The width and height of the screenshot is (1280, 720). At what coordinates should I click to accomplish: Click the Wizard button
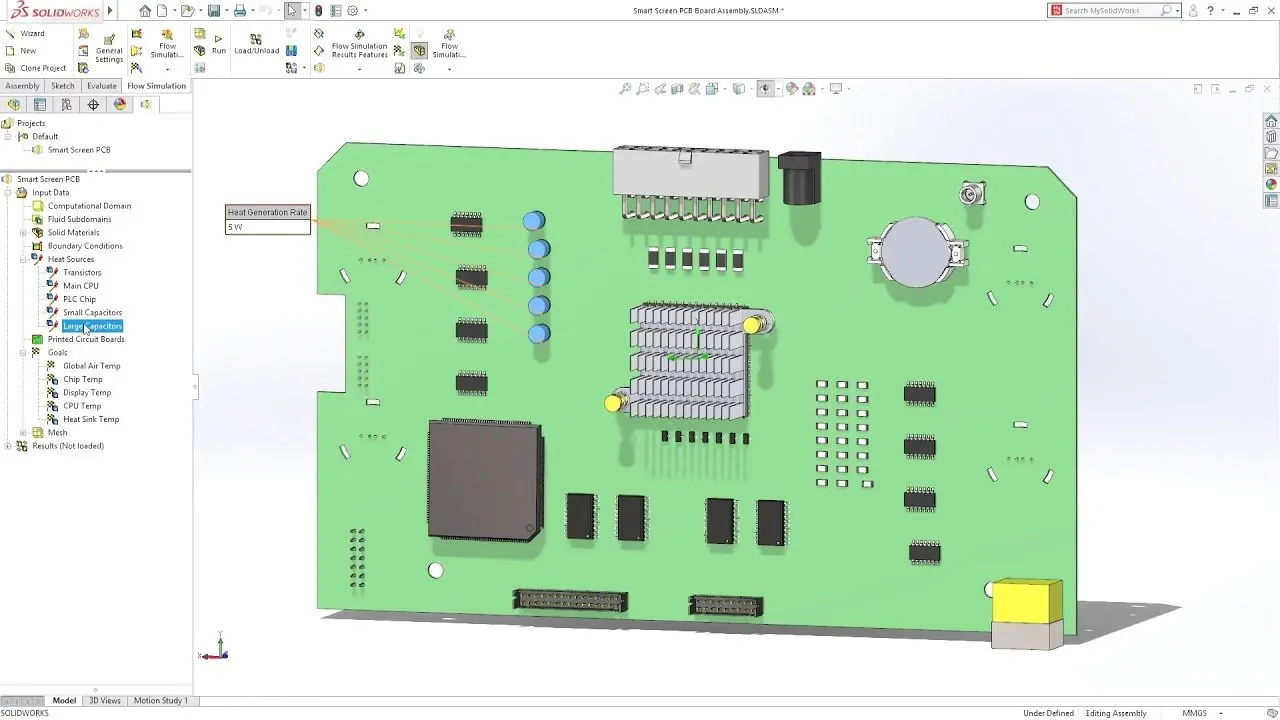point(25,33)
